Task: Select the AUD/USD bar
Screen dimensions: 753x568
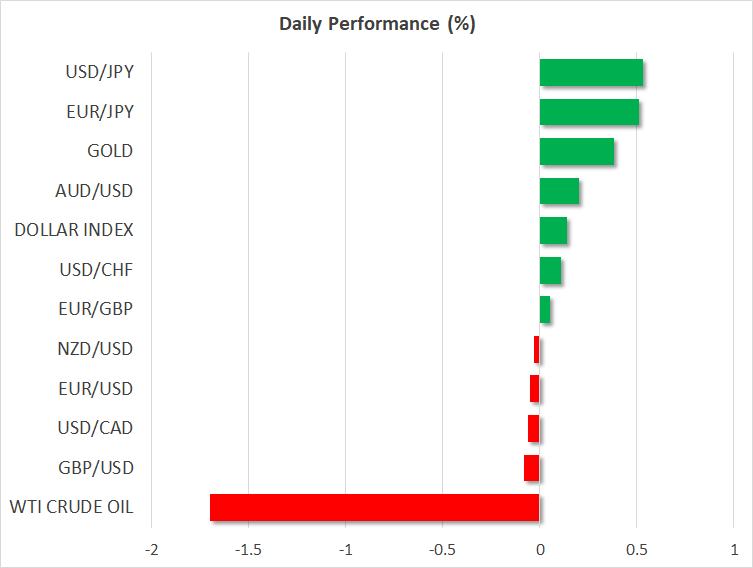Action: pyautogui.click(x=559, y=191)
